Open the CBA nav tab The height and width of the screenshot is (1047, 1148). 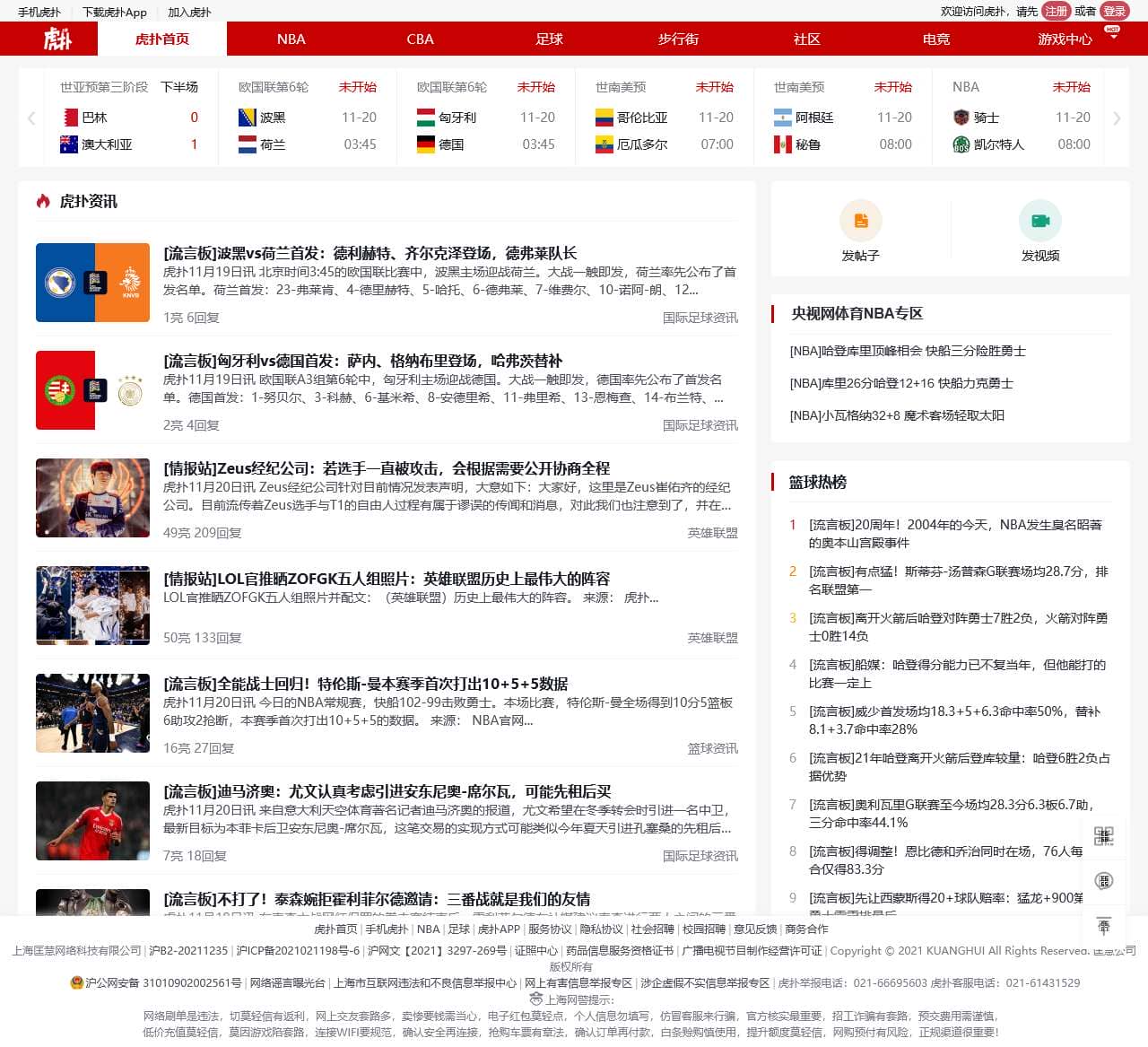(x=420, y=39)
